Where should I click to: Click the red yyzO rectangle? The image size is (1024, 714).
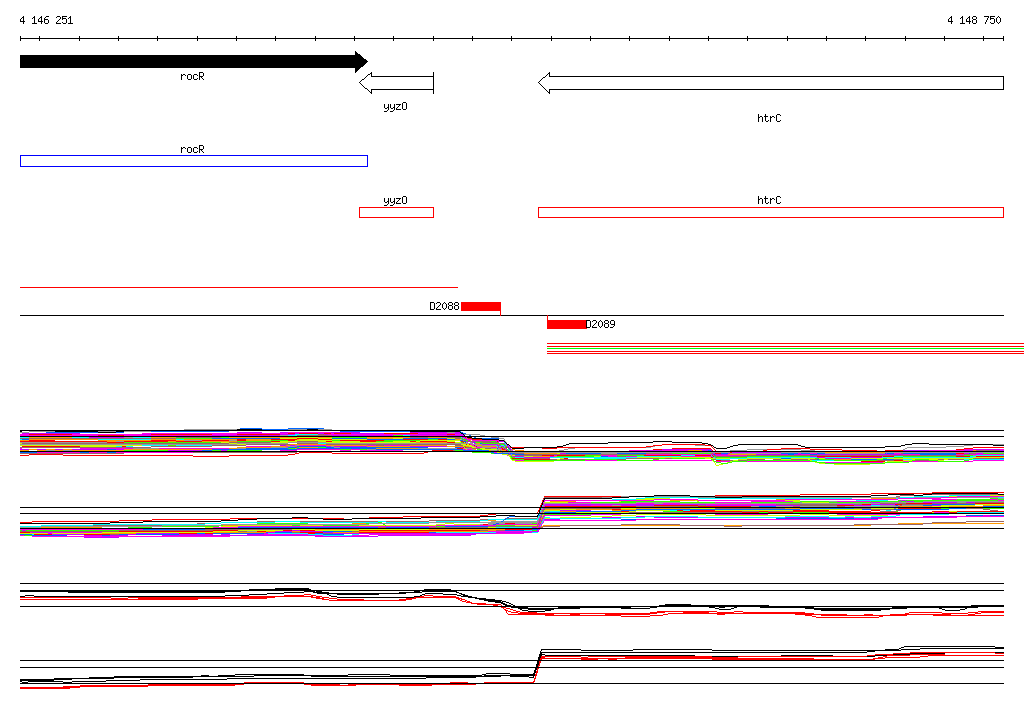(x=396, y=212)
